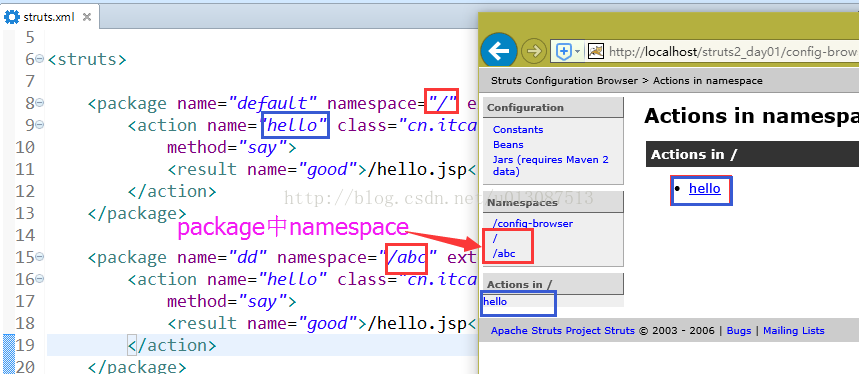Open the Bugs footer link
The width and height of the screenshot is (859, 374).
(739, 331)
